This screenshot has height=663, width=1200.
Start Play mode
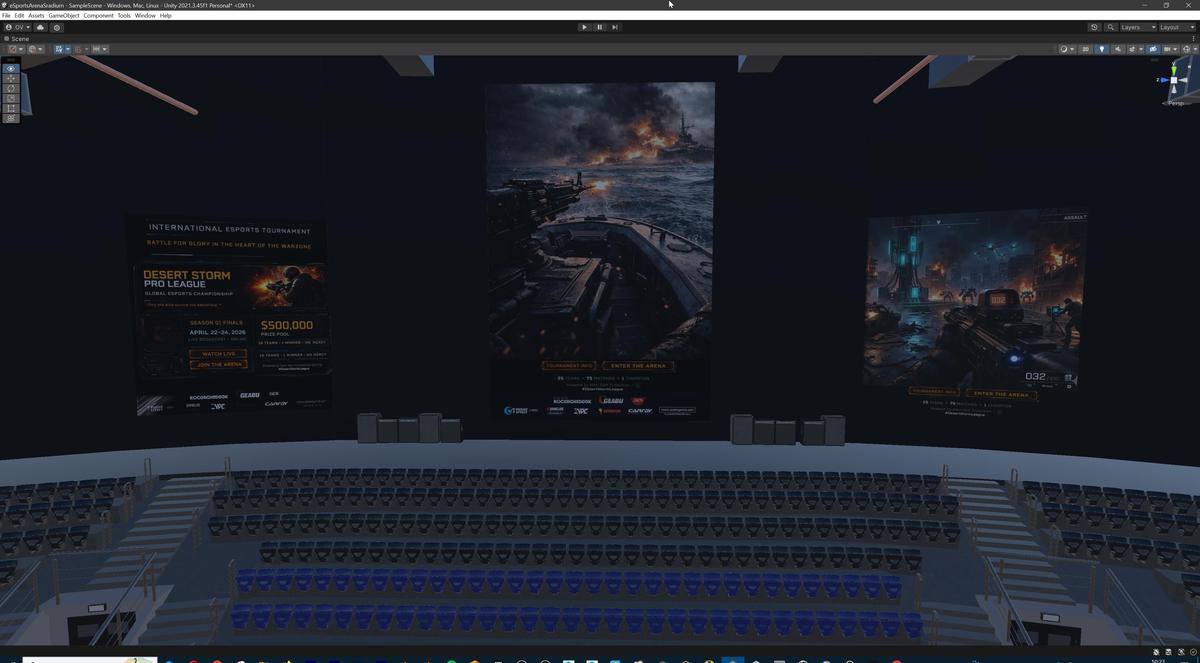pyautogui.click(x=584, y=27)
